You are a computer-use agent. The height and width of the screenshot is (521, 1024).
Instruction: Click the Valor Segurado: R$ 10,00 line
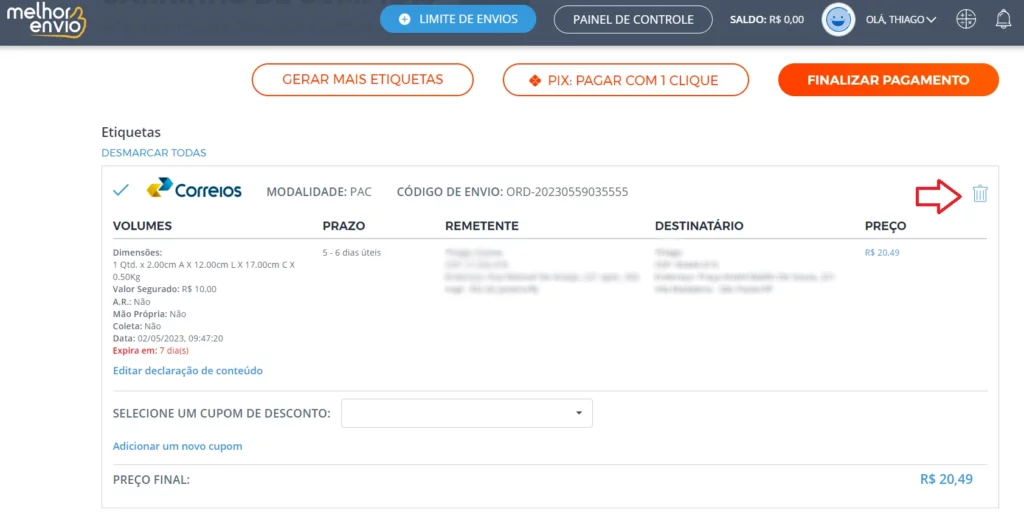coord(165,289)
